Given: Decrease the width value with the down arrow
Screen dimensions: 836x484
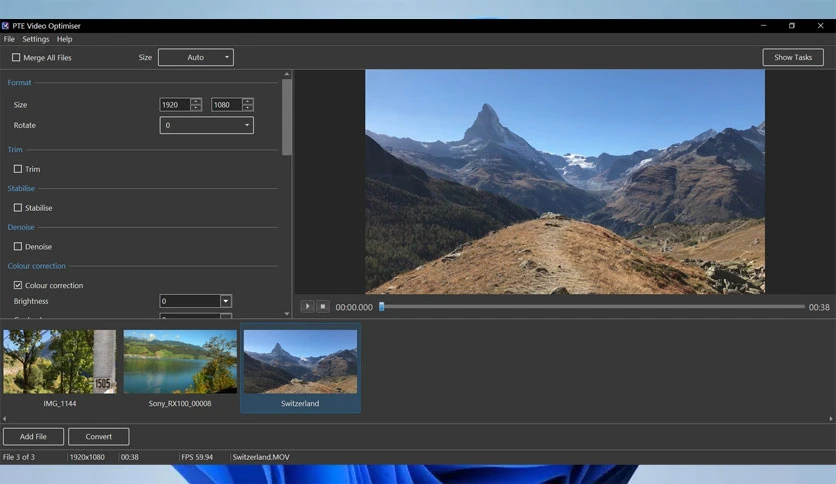Looking at the screenshot, I should [x=196, y=108].
